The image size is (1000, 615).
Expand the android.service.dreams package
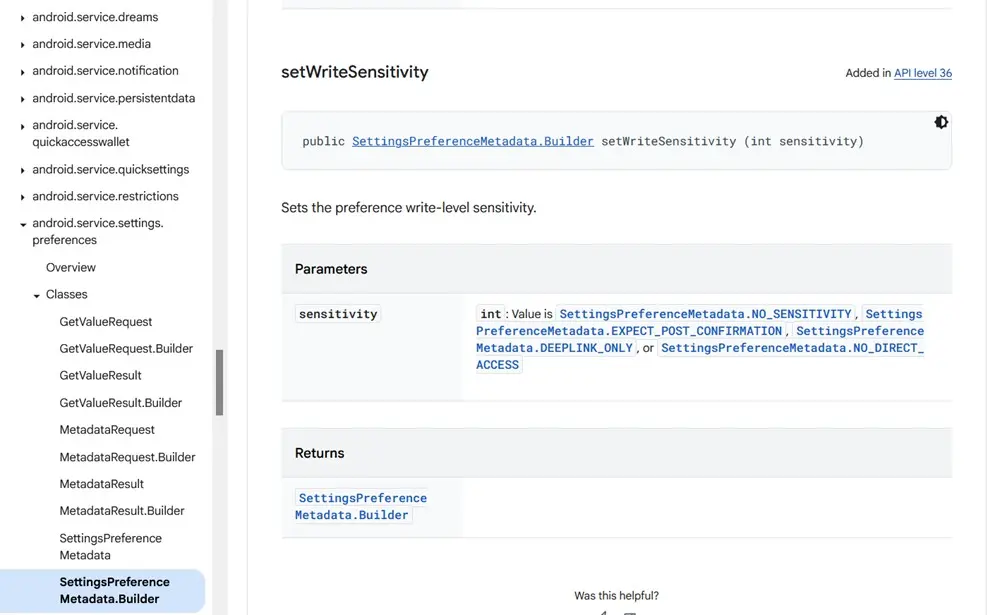tap(22, 18)
